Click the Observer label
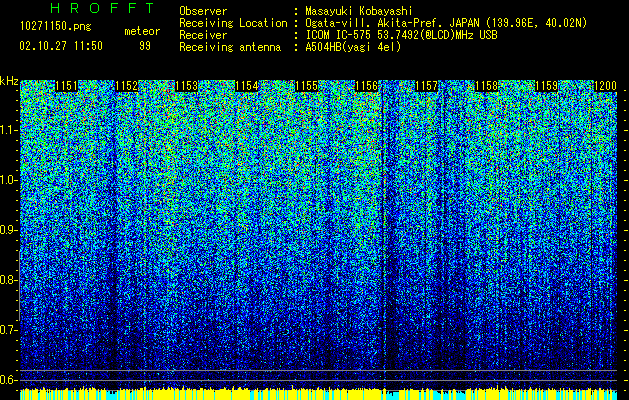 click(x=203, y=11)
